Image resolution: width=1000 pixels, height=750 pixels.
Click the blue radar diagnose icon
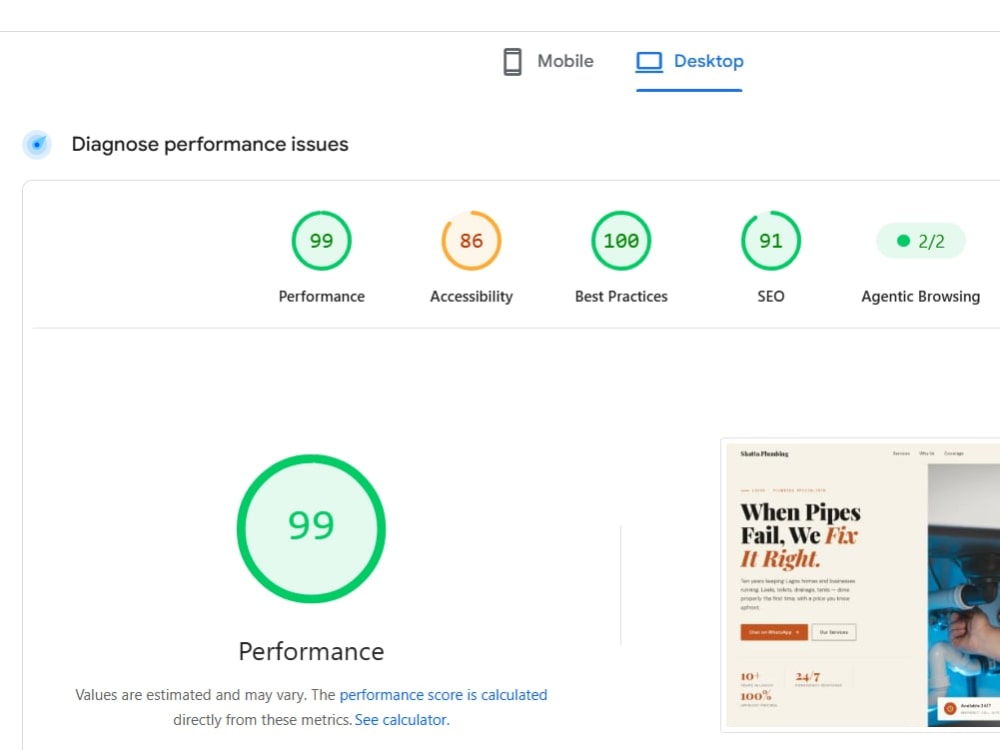pyautogui.click(x=37, y=144)
